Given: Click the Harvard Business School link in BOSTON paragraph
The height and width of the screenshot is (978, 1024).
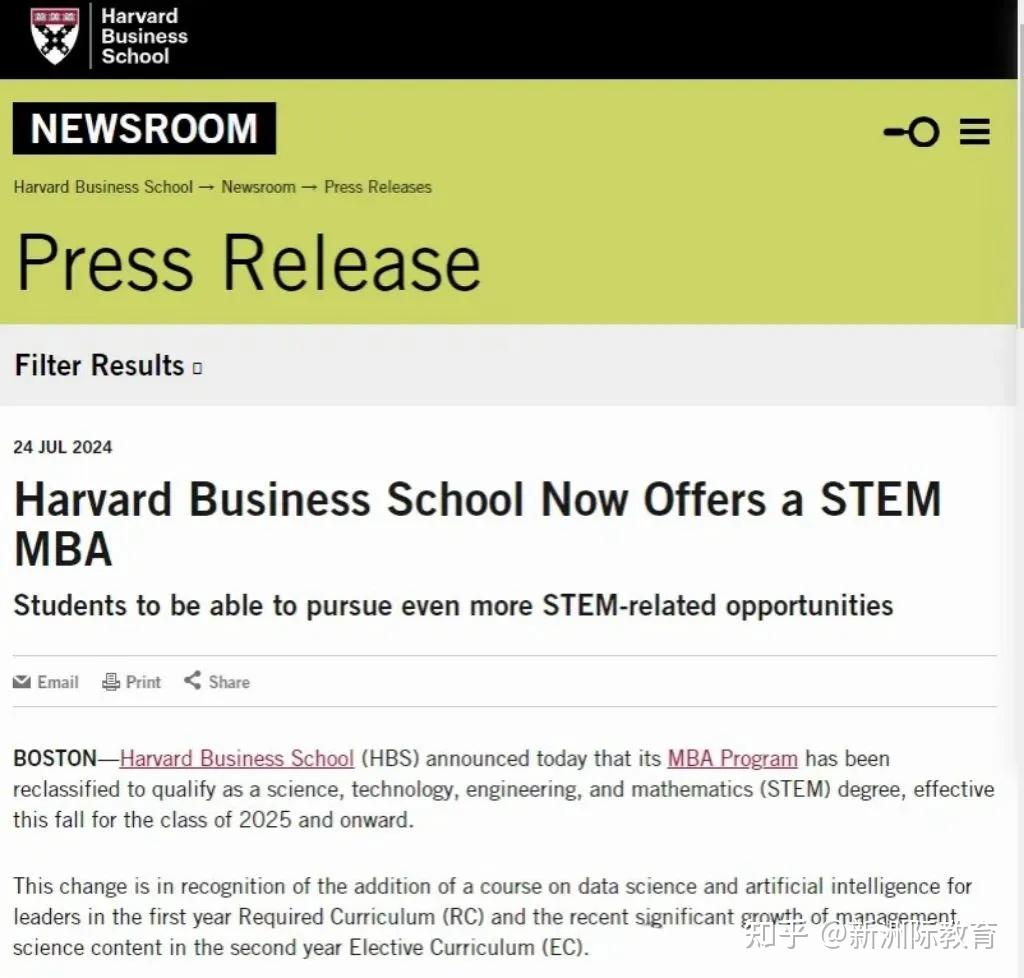Looking at the screenshot, I should (236, 758).
